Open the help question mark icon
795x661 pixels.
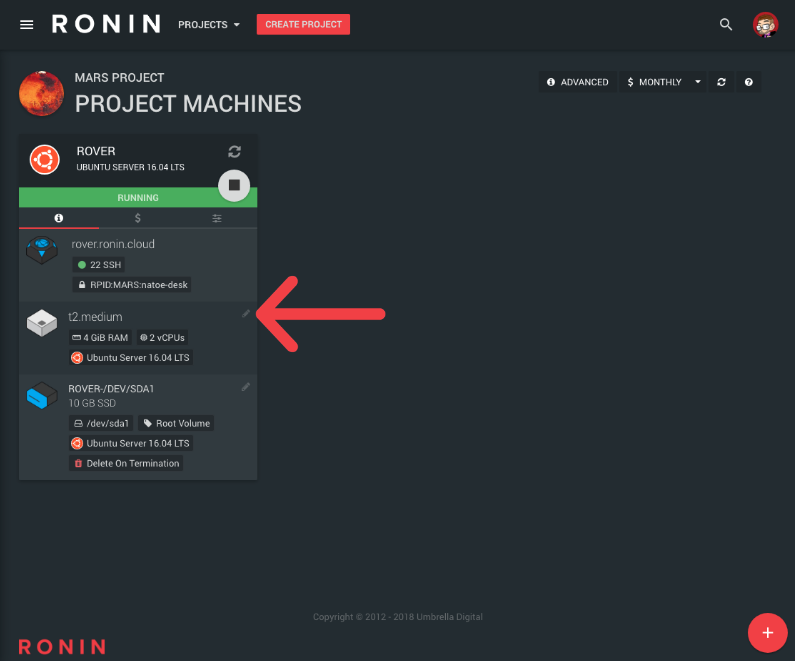click(x=748, y=82)
